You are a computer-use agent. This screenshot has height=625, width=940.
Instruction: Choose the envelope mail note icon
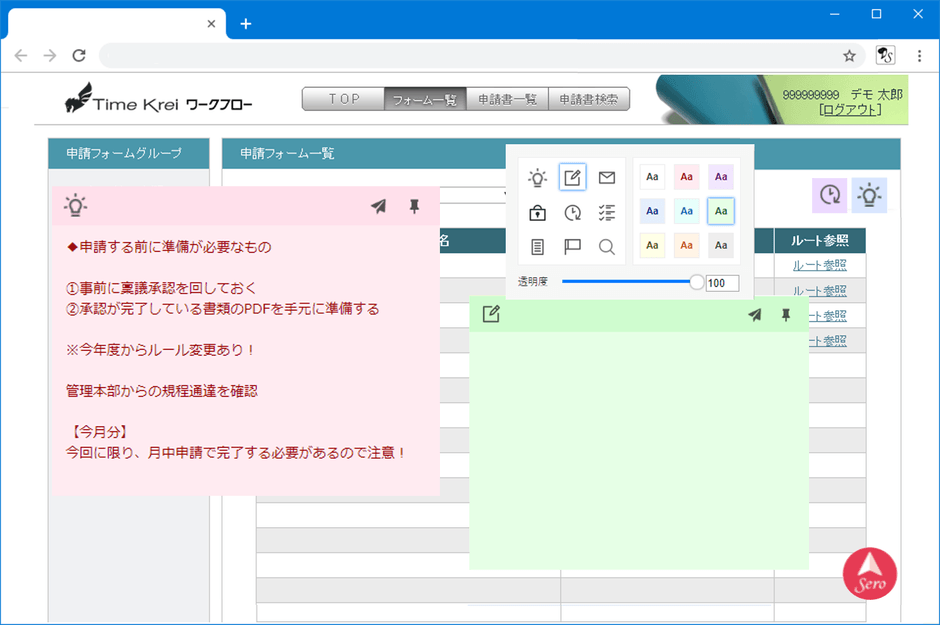607,177
